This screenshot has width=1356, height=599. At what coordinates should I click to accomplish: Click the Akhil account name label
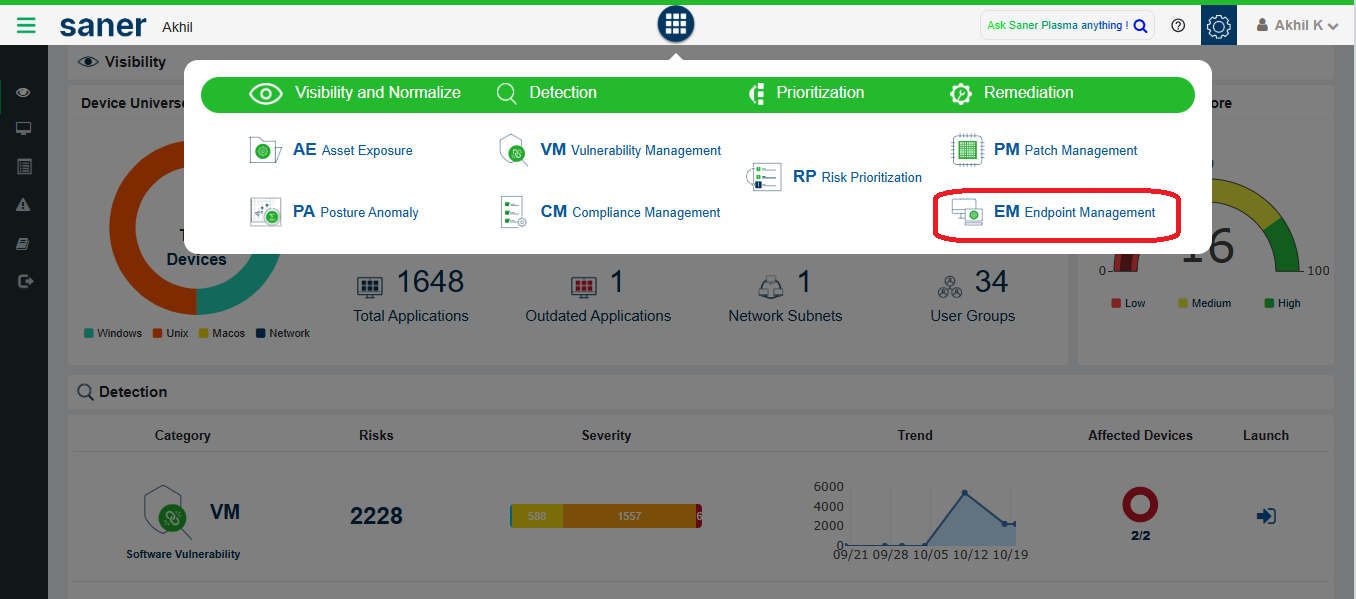tap(177, 27)
